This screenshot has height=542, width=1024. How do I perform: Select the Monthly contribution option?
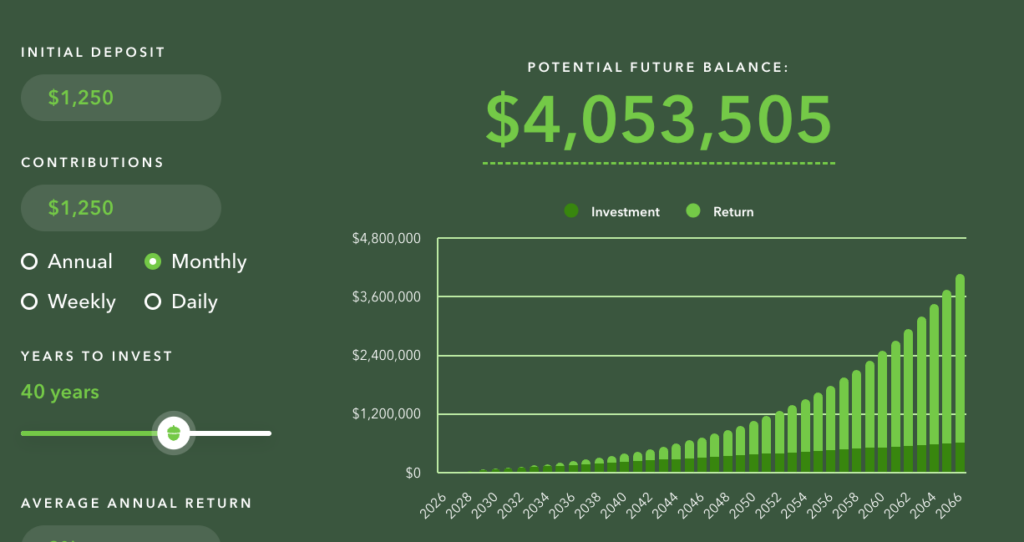[x=153, y=262]
